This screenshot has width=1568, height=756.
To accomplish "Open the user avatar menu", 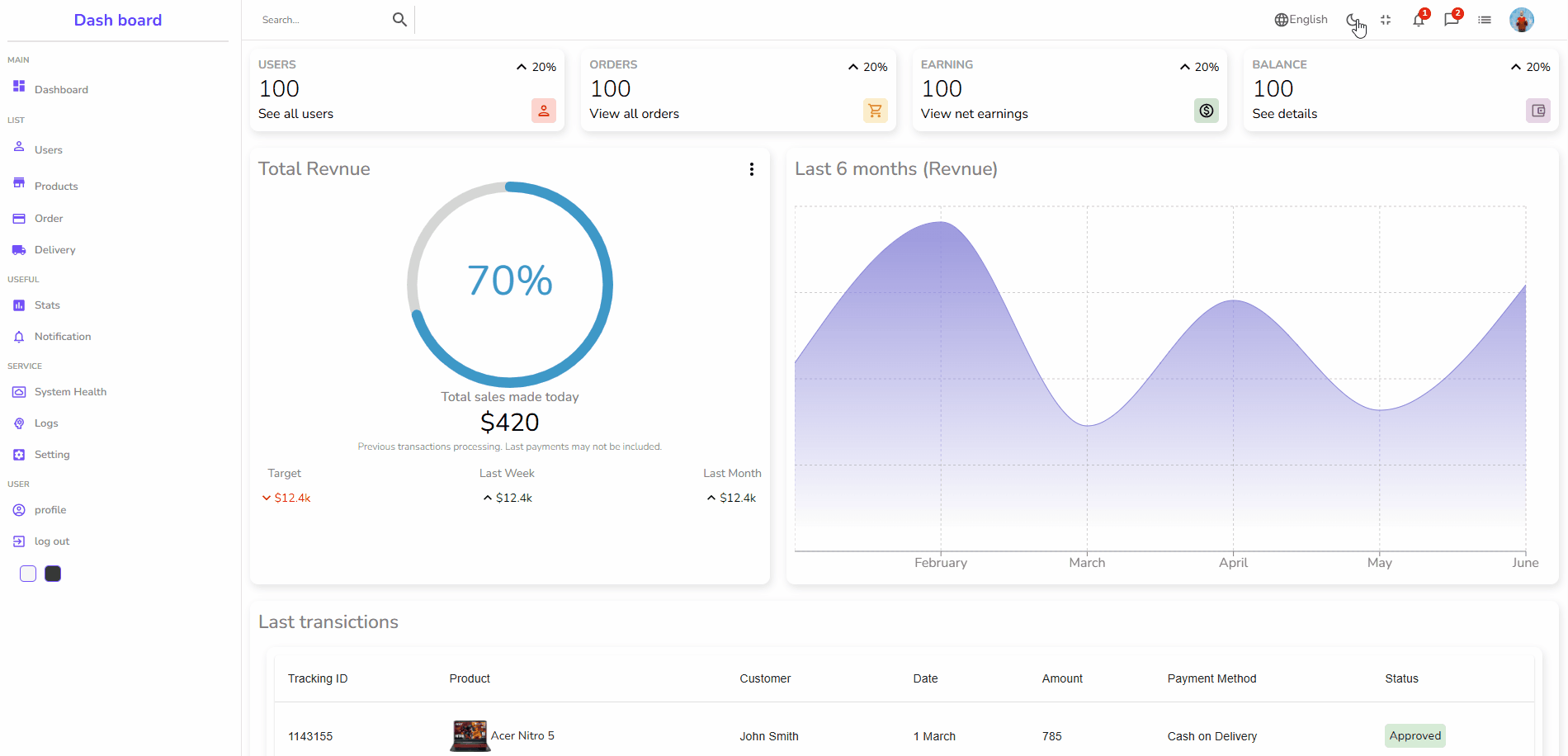I will coord(1522,20).
